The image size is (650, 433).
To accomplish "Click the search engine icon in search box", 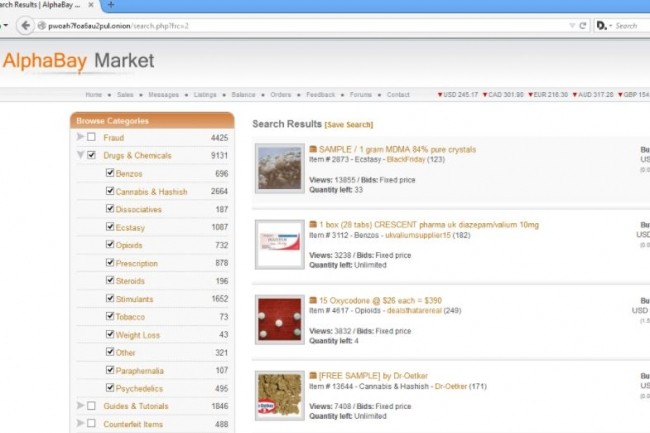I will 601,26.
